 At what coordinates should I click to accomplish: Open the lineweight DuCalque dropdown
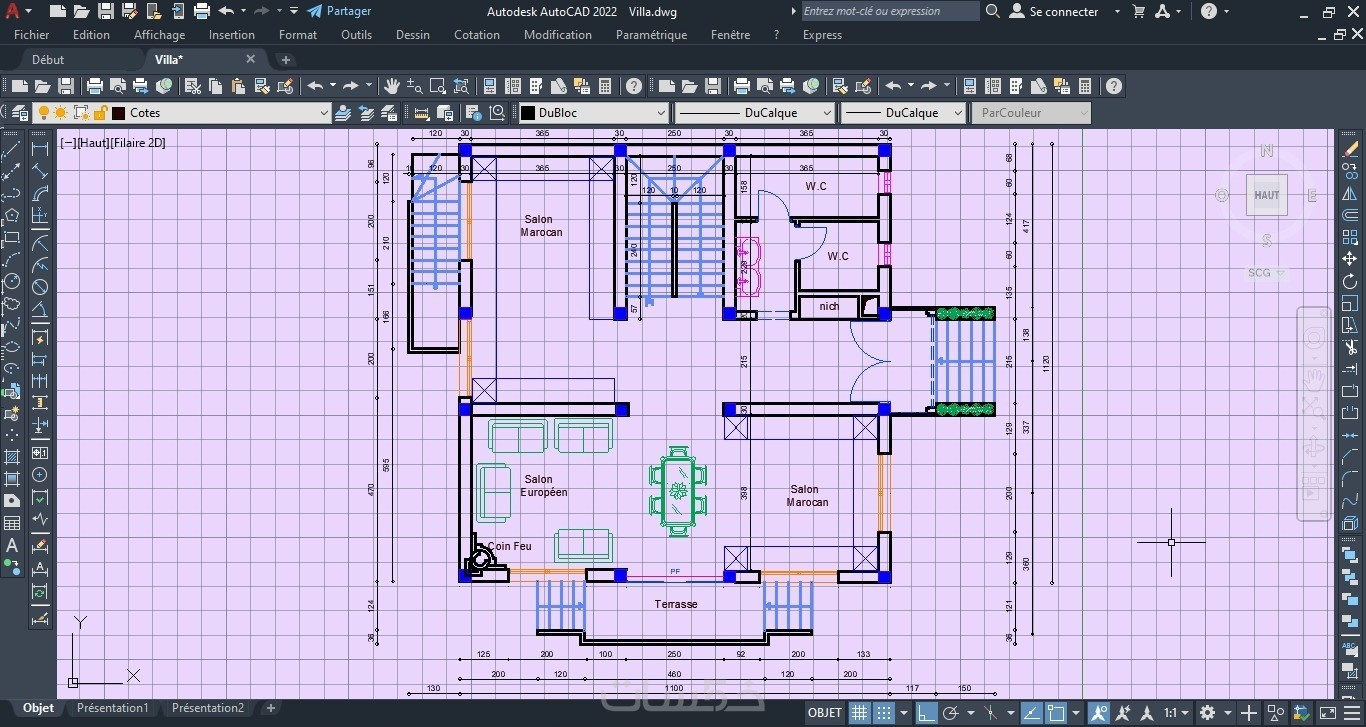[957, 113]
